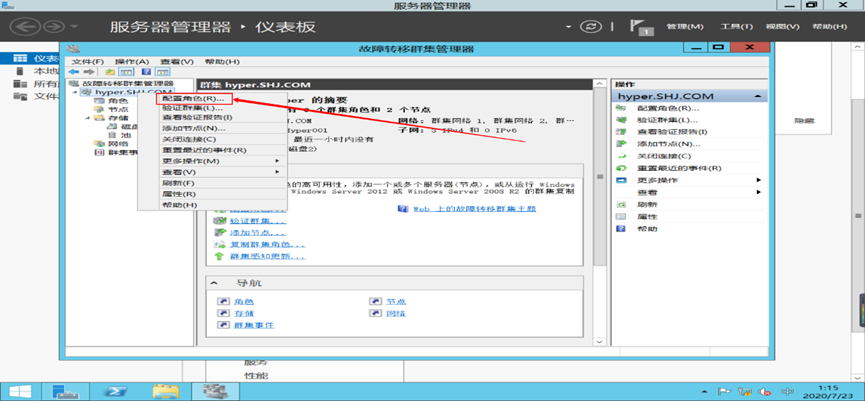Screen dimensions: 865x401
Task: Click 验证群集(L)... icon in the 操作 pane
Action: pos(621,120)
